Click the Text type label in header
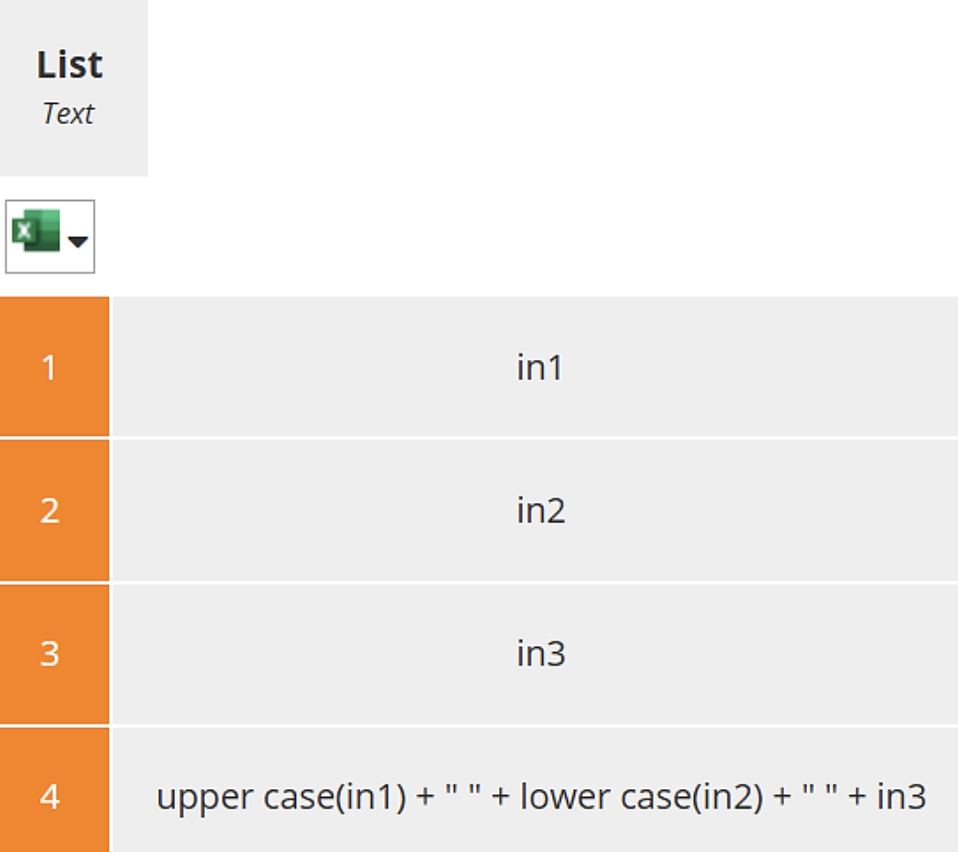The width and height of the screenshot is (958, 852). click(68, 114)
